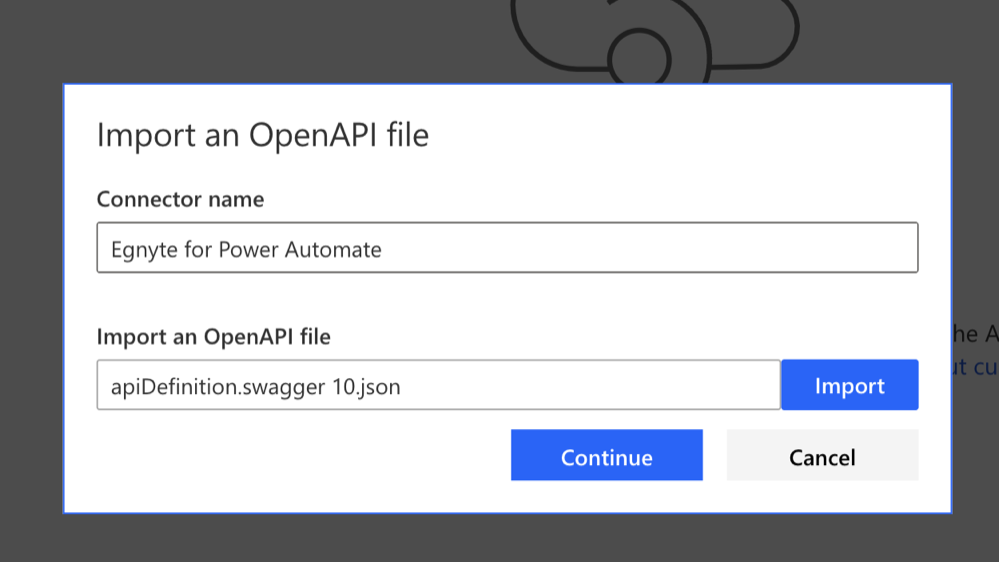Click the 'Connector name' label
999x562 pixels.
pyautogui.click(x=180, y=199)
